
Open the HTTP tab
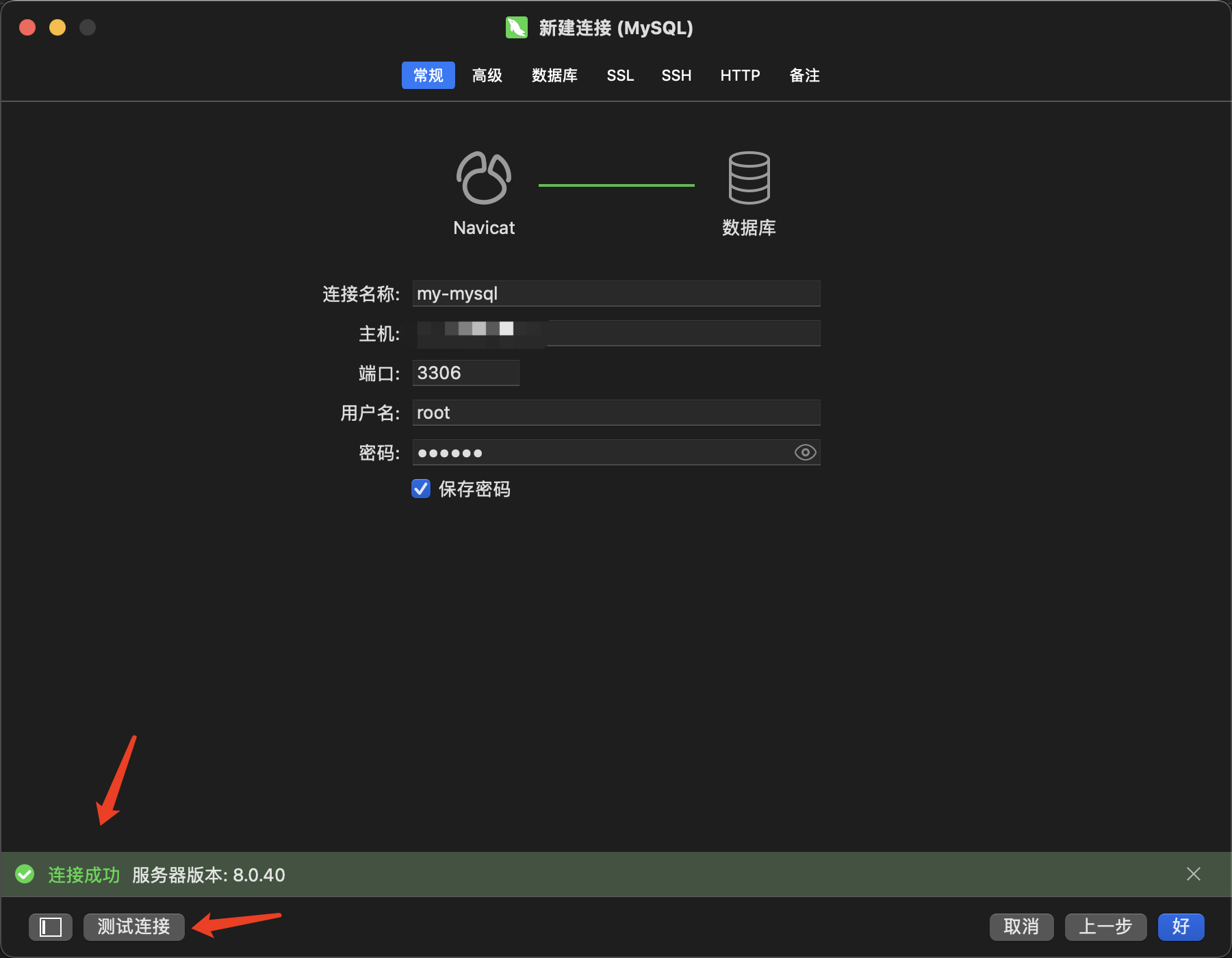tap(740, 75)
